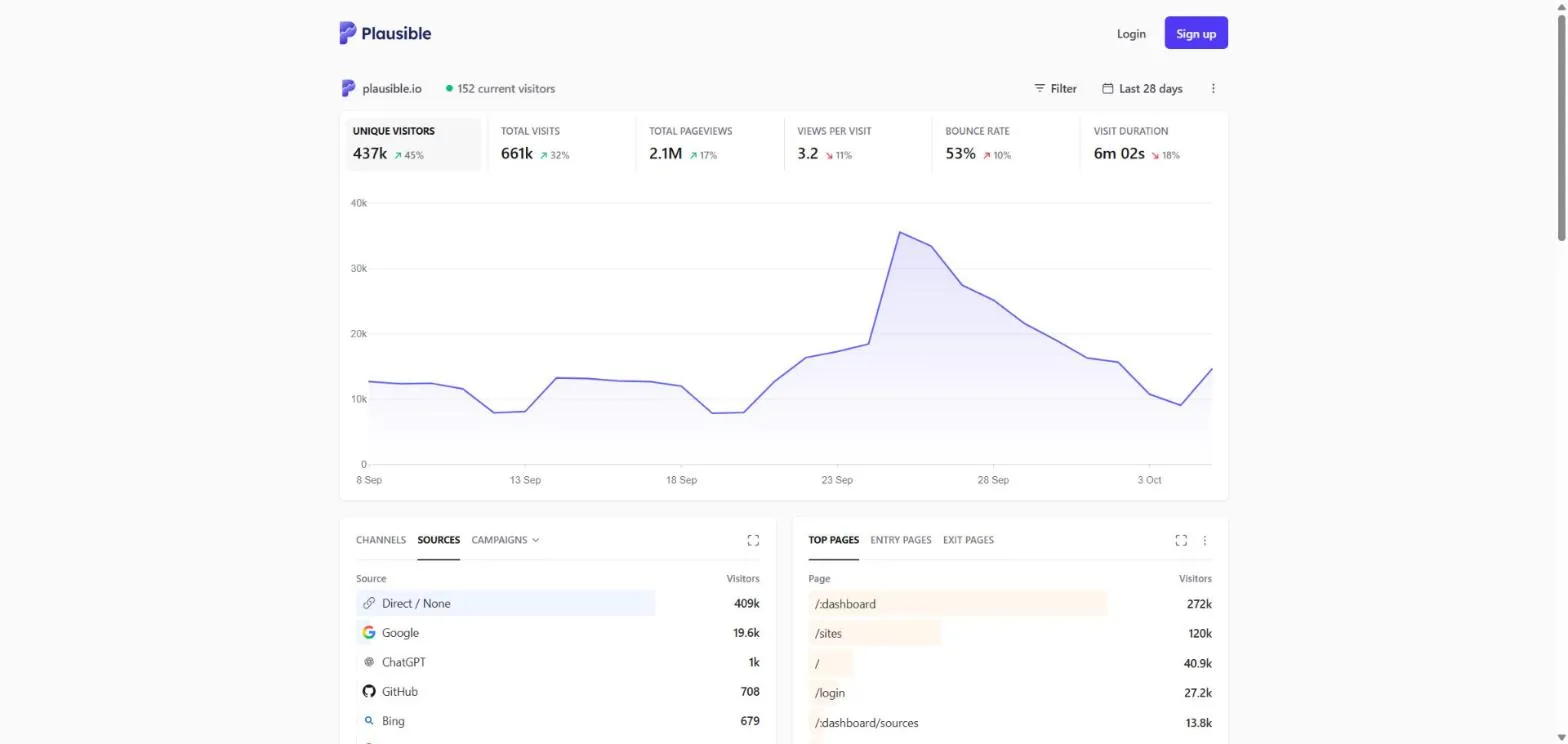The height and width of the screenshot is (744, 1568).
Task: Click the green current visitors indicator dot
Action: [x=449, y=88]
